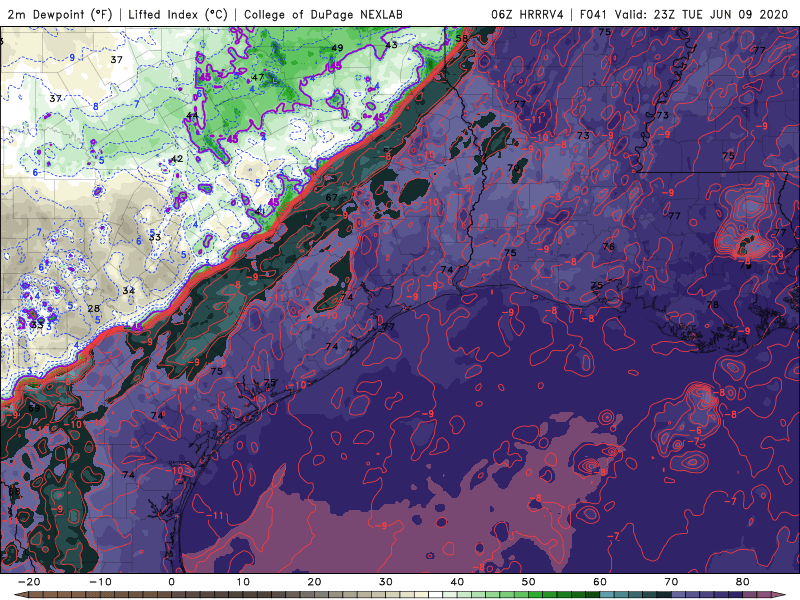The width and height of the screenshot is (800, 600).
Task: Click the '0' color bar label
Action: [x=171, y=582]
